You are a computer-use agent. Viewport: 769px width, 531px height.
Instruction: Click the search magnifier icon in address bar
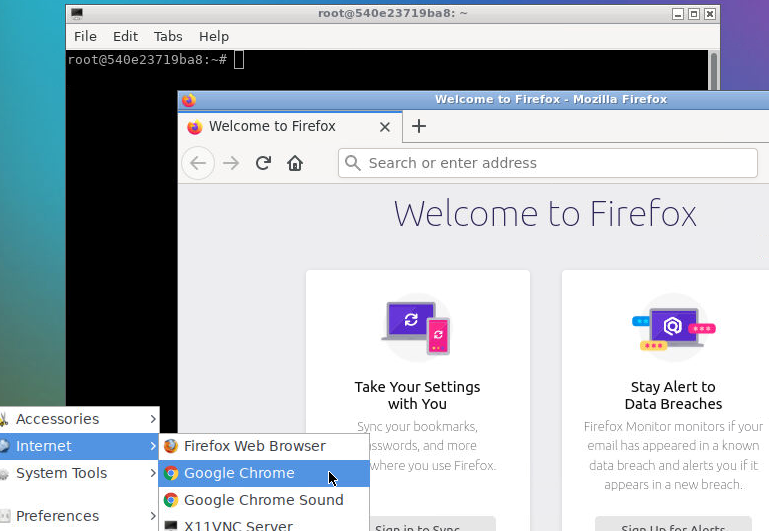point(353,163)
